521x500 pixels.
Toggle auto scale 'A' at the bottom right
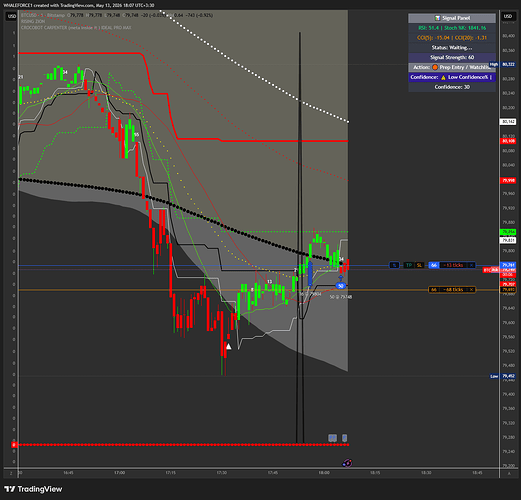point(509,473)
